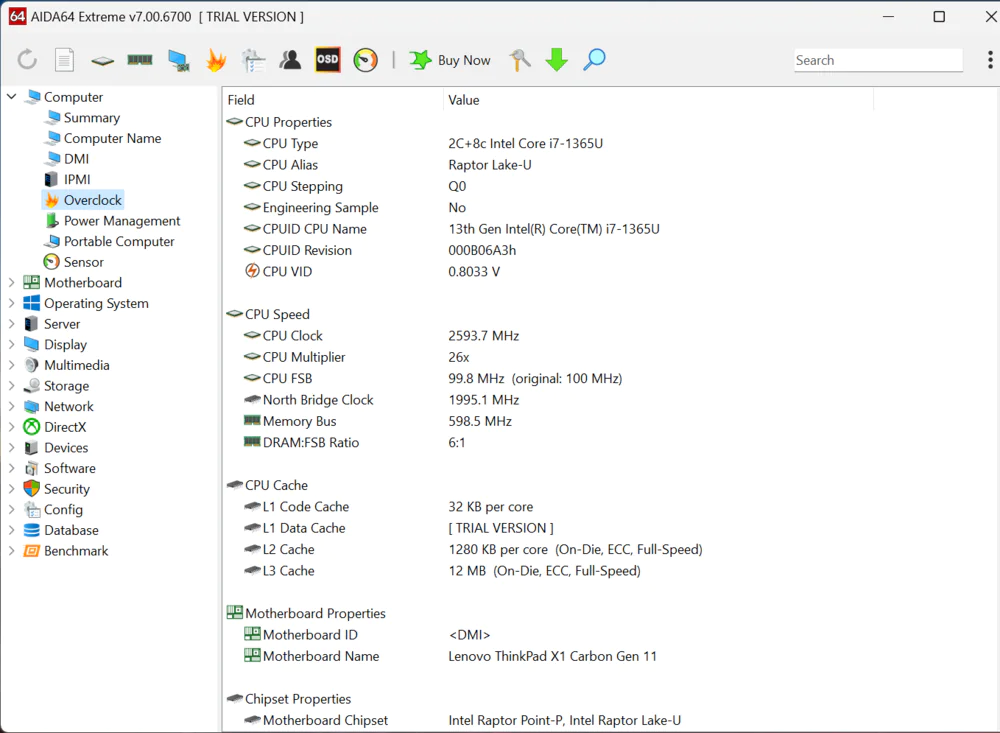Image resolution: width=1000 pixels, height=733 pixels.
Task: Select the Security shield item
Action: pyautogui.click(x=57, y=489)
